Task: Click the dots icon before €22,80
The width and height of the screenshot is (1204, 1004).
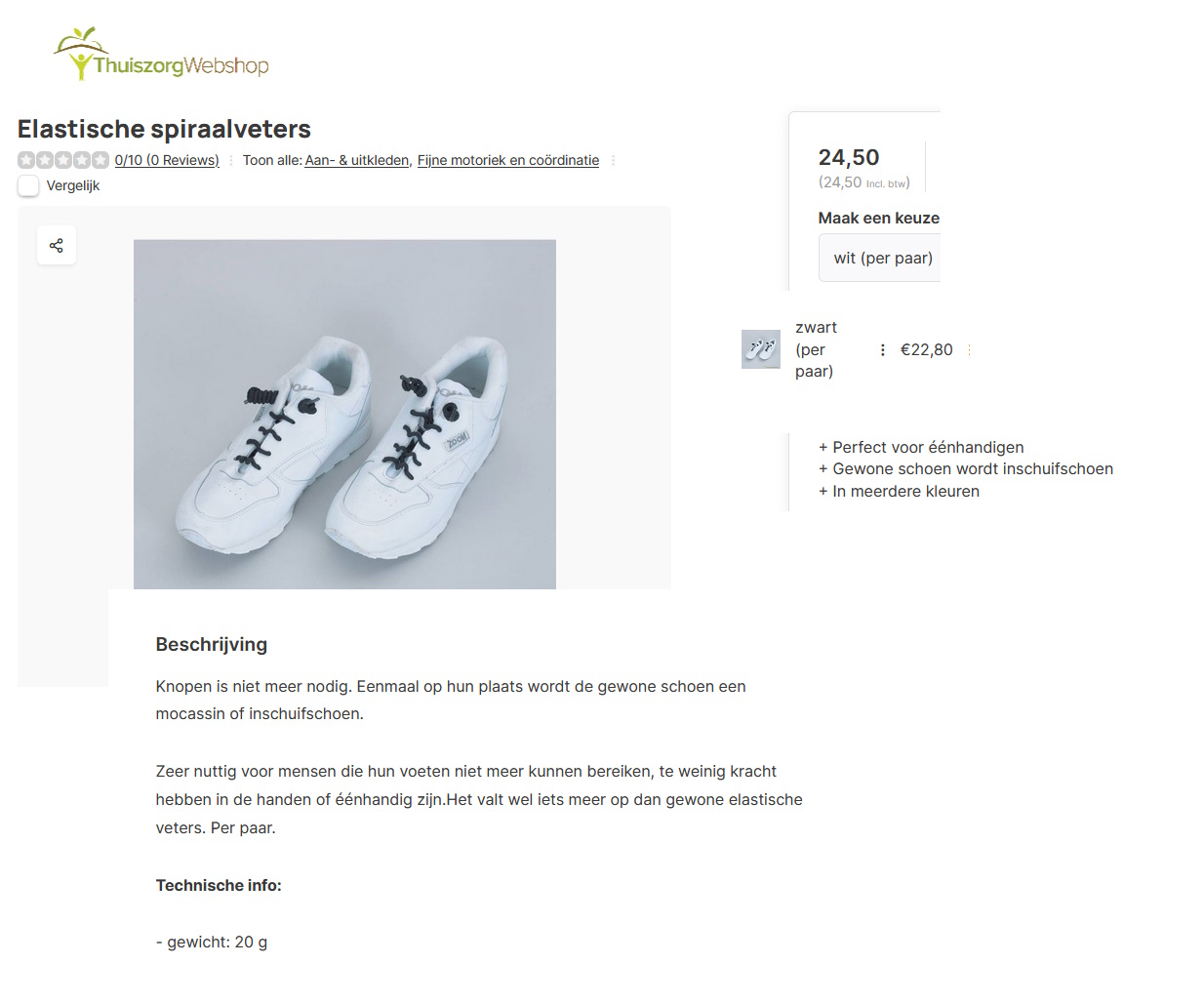Action: 882,350
